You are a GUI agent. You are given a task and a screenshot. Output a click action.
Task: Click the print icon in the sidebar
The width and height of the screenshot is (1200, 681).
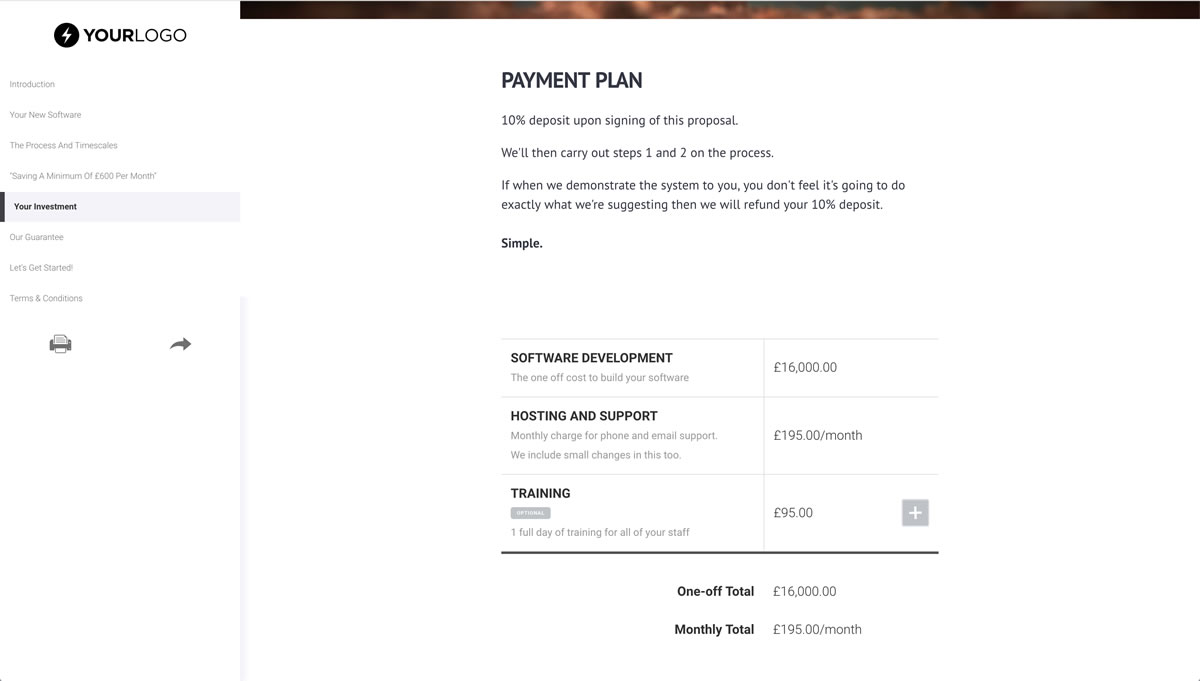[61, 343]
